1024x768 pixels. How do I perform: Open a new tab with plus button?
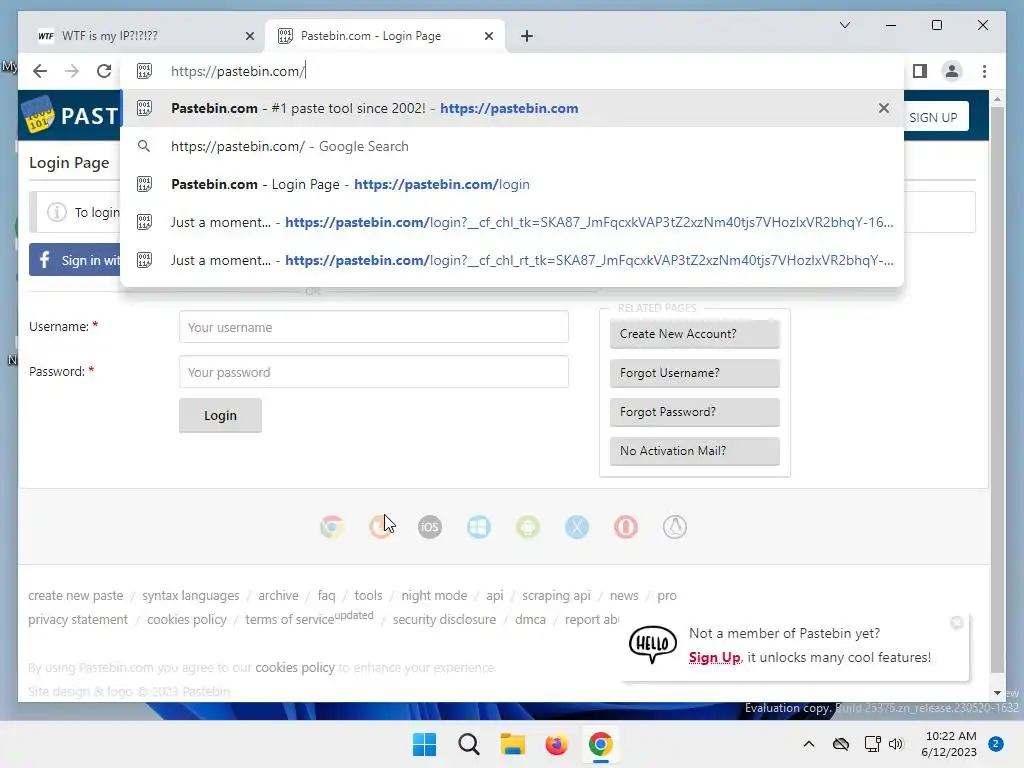(x=527, y=36)
